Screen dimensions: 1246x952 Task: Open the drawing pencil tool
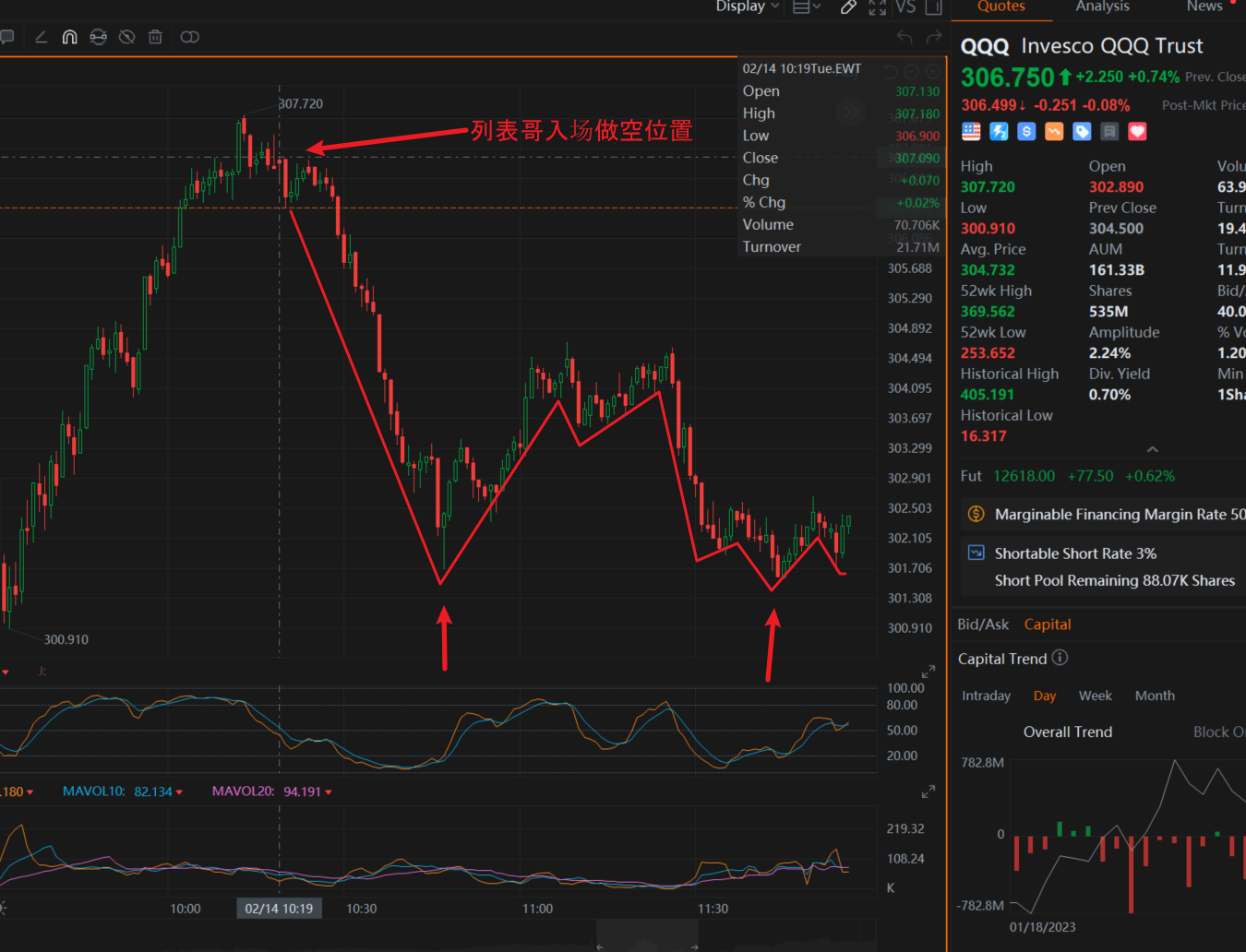[x=848, y=7]
